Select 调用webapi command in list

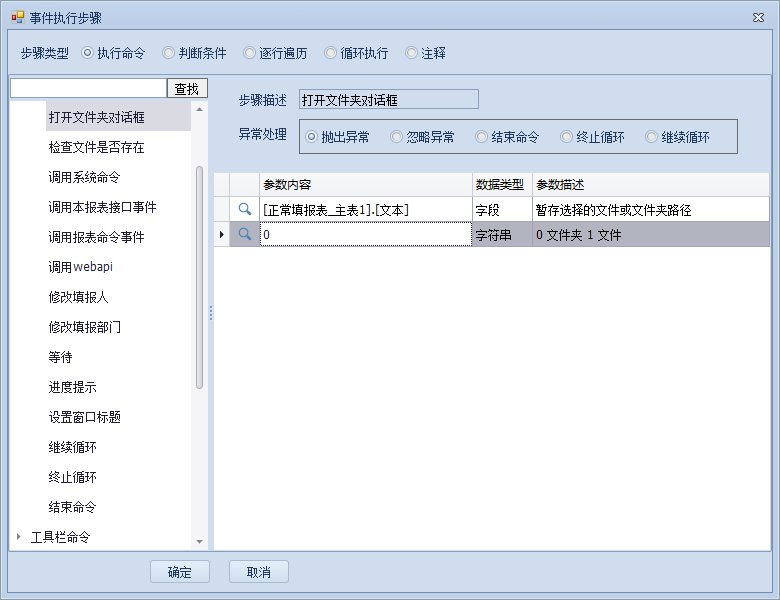tap(81, 267)
